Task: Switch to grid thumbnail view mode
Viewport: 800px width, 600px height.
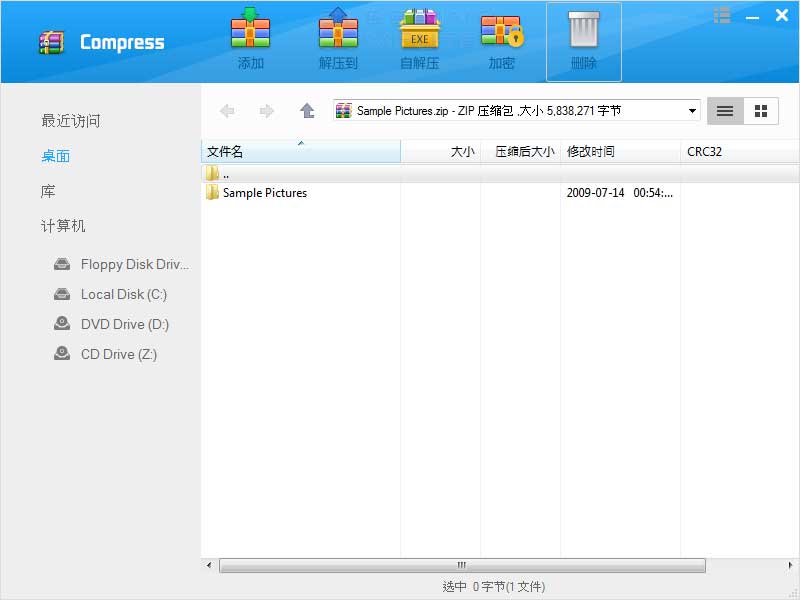Action: (761, 111)
